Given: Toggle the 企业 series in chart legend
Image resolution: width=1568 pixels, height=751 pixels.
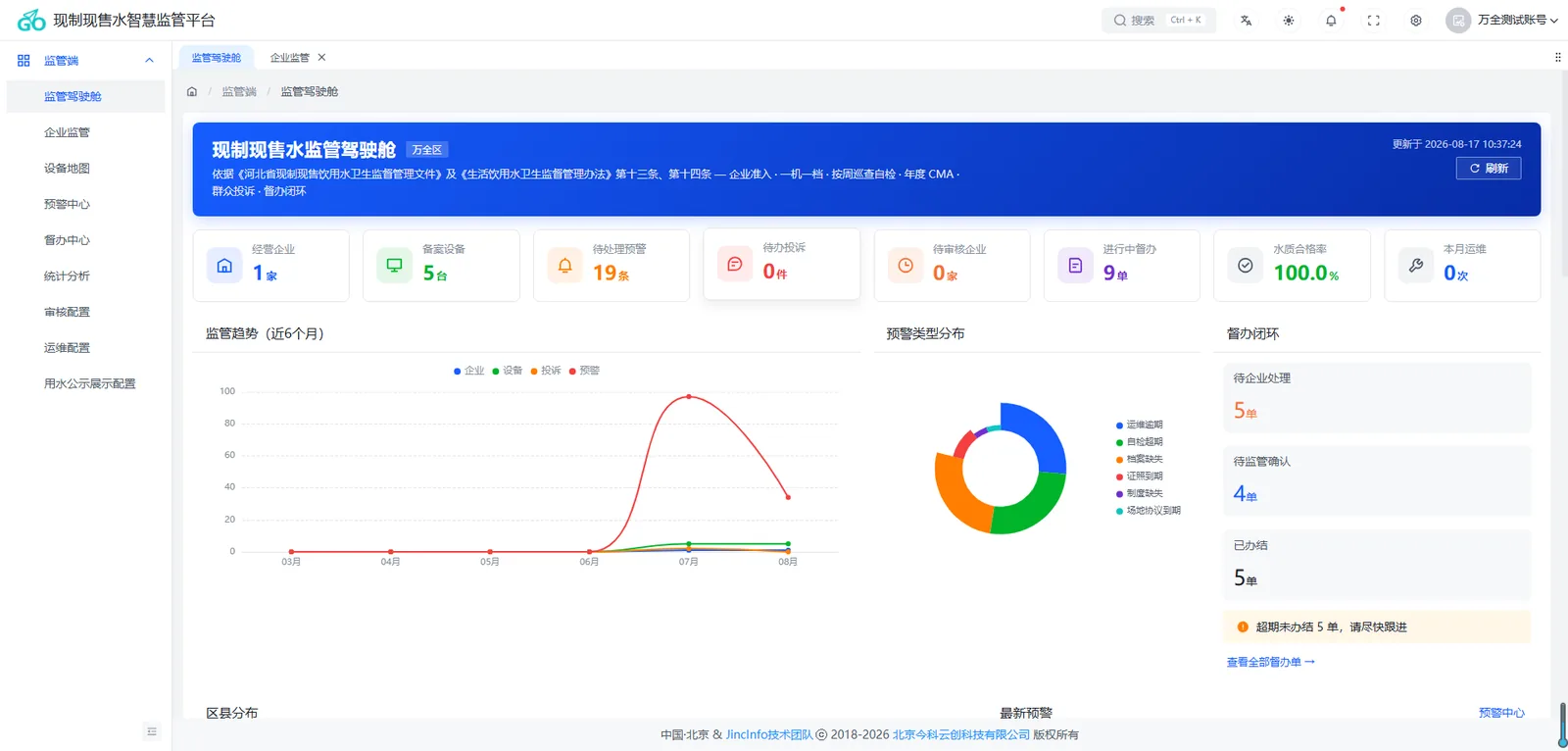Looking at the screenshot, I should [469, 371].
